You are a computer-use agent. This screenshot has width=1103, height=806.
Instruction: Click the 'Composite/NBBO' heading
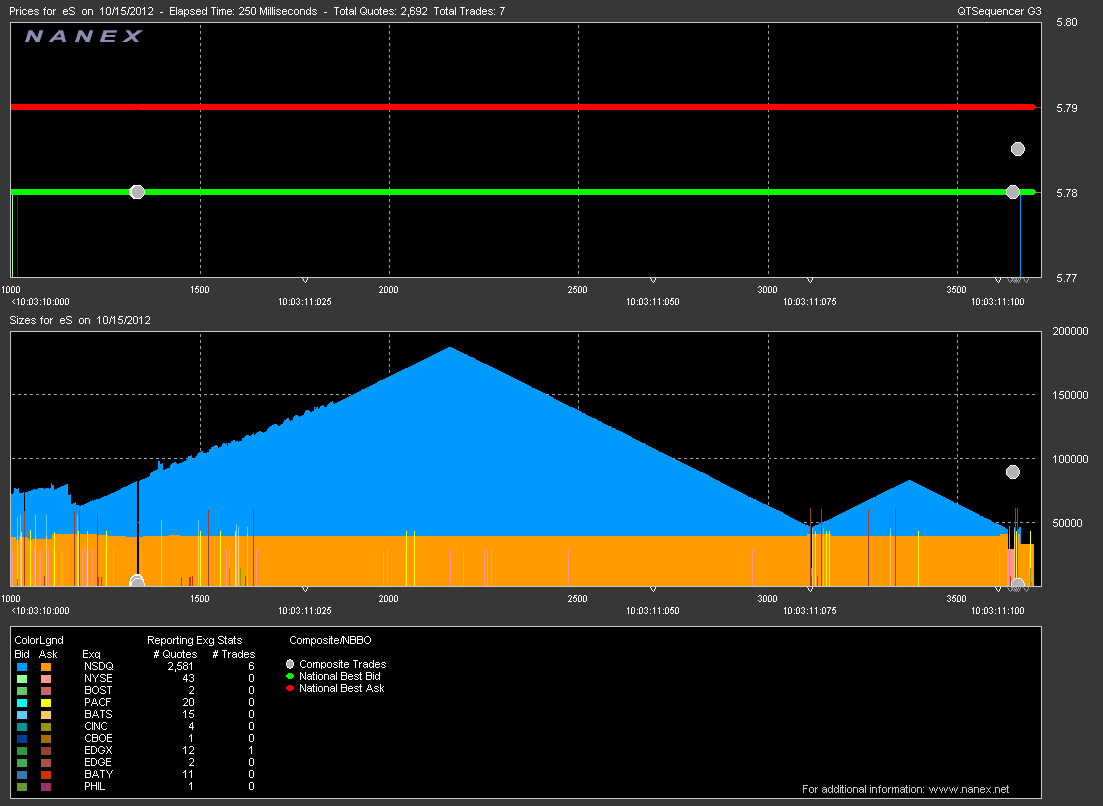coord(330,641)
